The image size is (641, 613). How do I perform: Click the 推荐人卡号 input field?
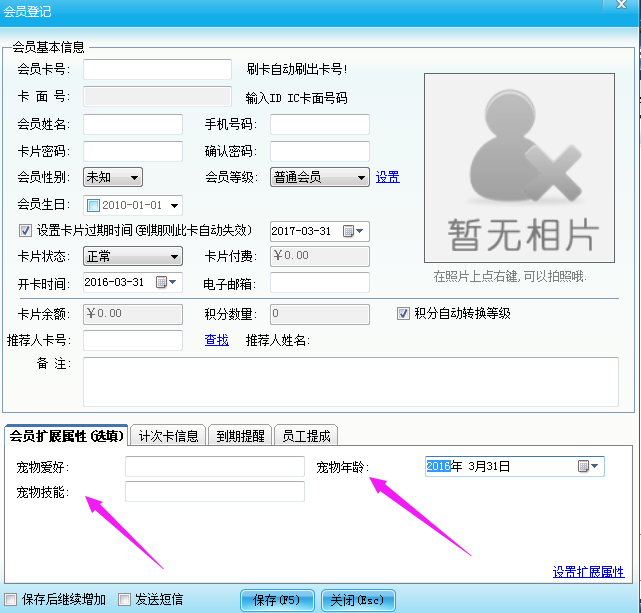[133, 340]
